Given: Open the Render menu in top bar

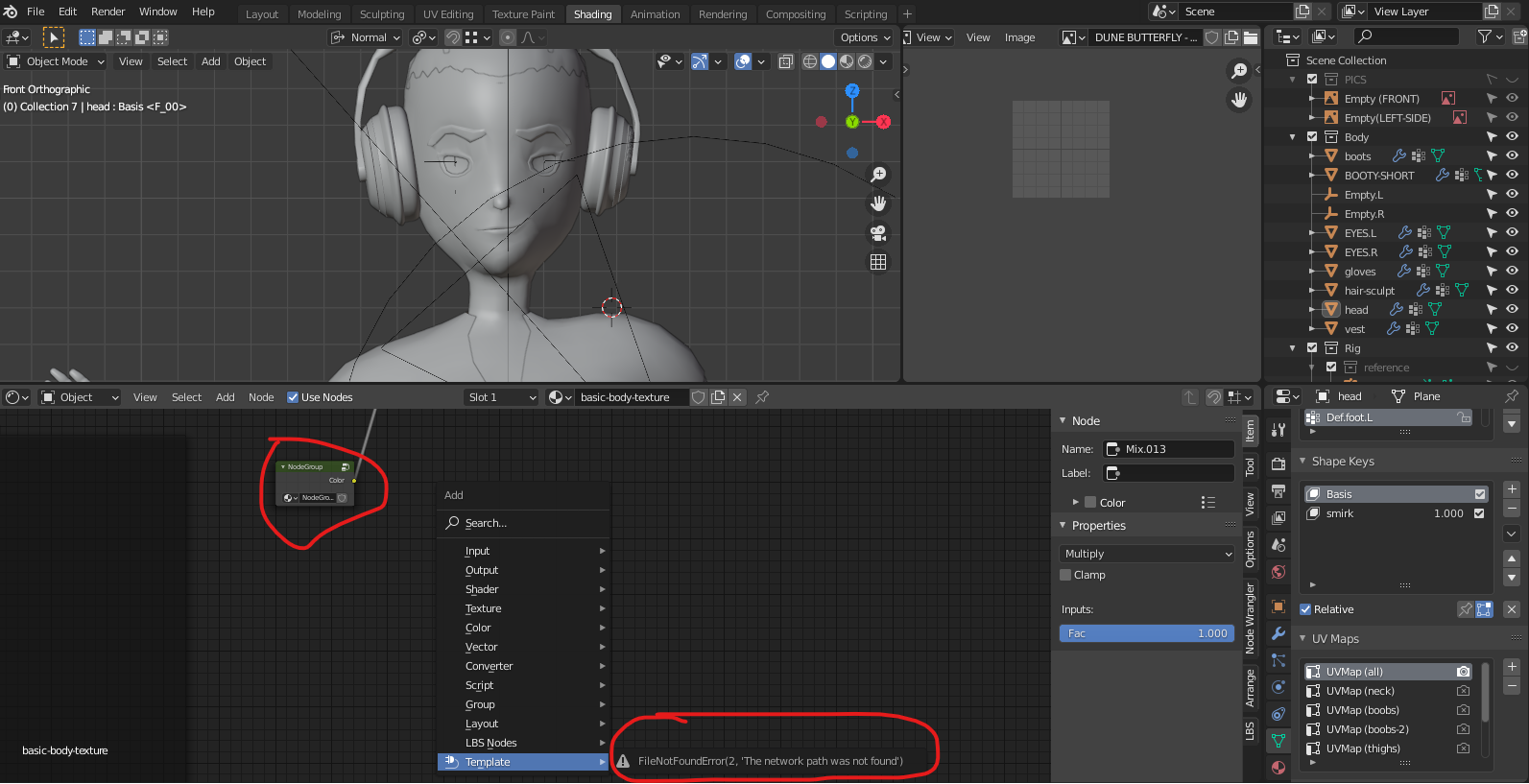Looking at the screenshot, I should click(x=108, y=12).
